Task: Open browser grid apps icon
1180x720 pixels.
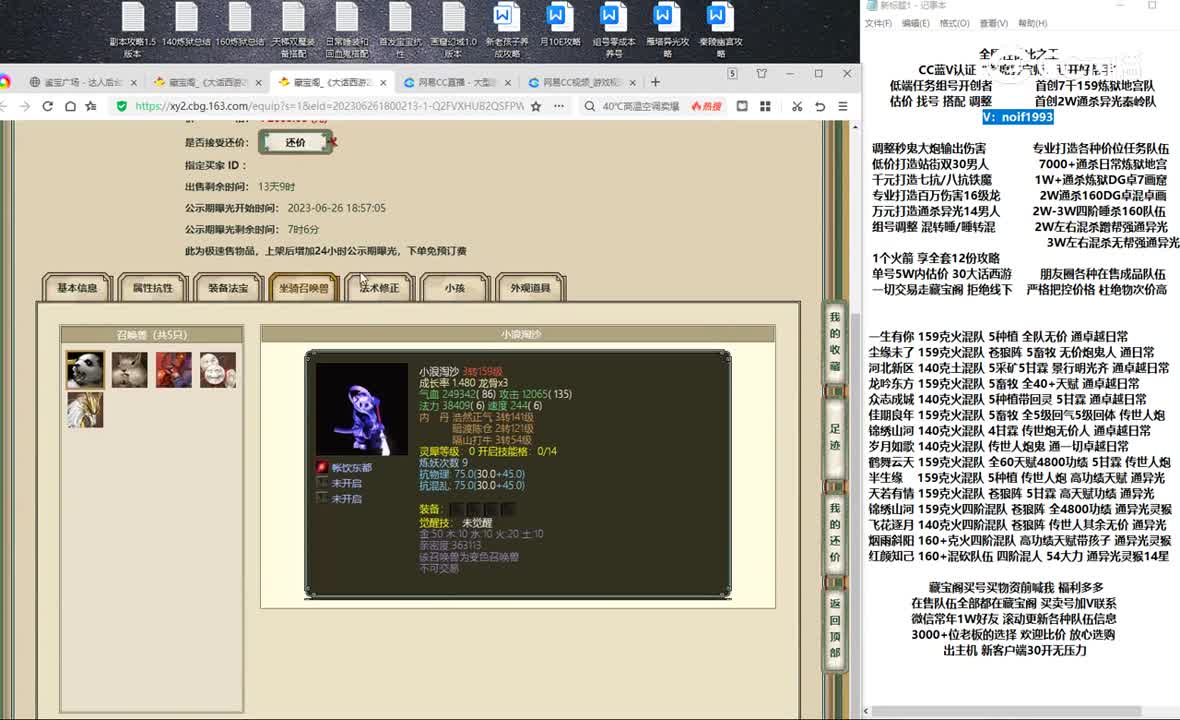Action: [765, 106]
